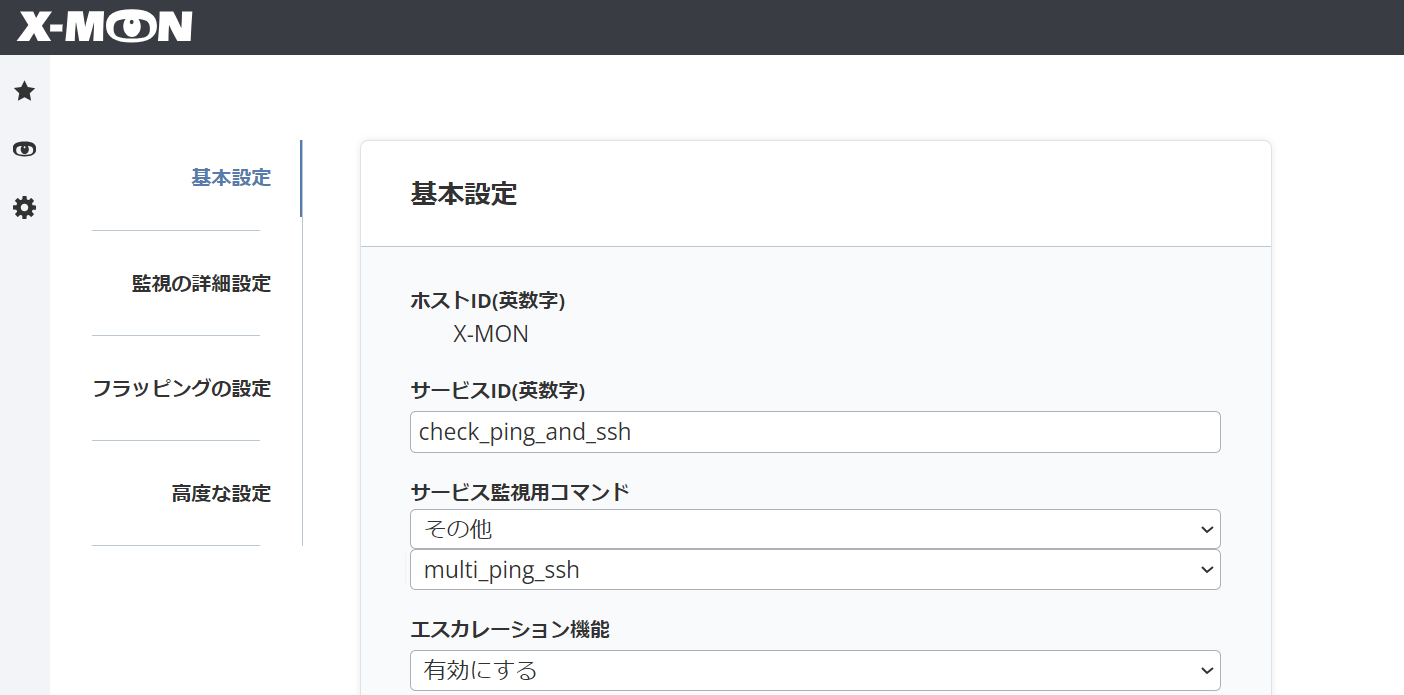Click the empty area of the dark header bar
Viewport: 1404px width, 695px height.
(x=800, y=27)
